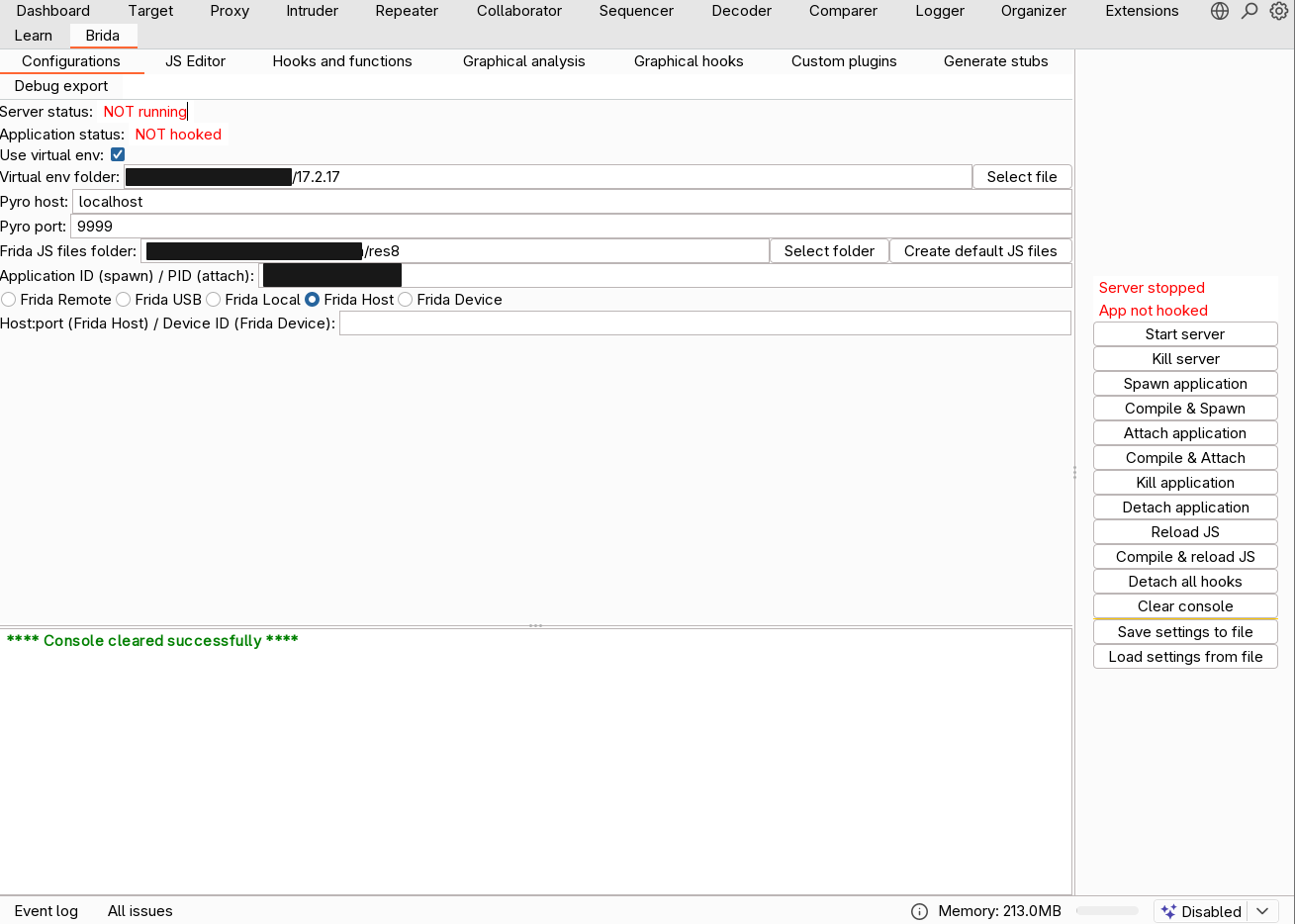The height and width of the screenshot is (924, 1295).
Task: Click Save settings to file
Action: [1185, 632]
